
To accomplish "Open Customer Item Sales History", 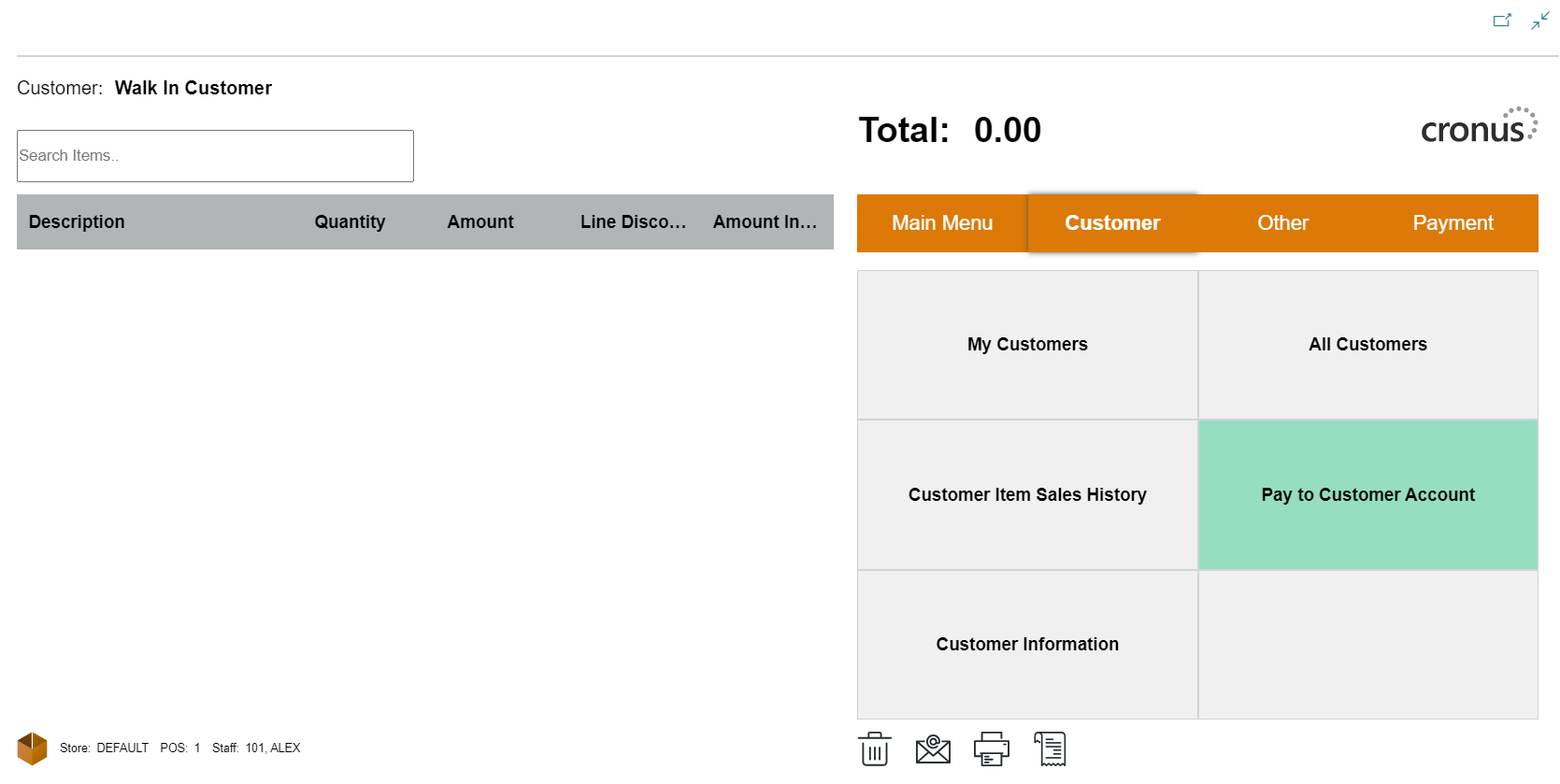I will pyautogui.click(x=1027, y=495).
